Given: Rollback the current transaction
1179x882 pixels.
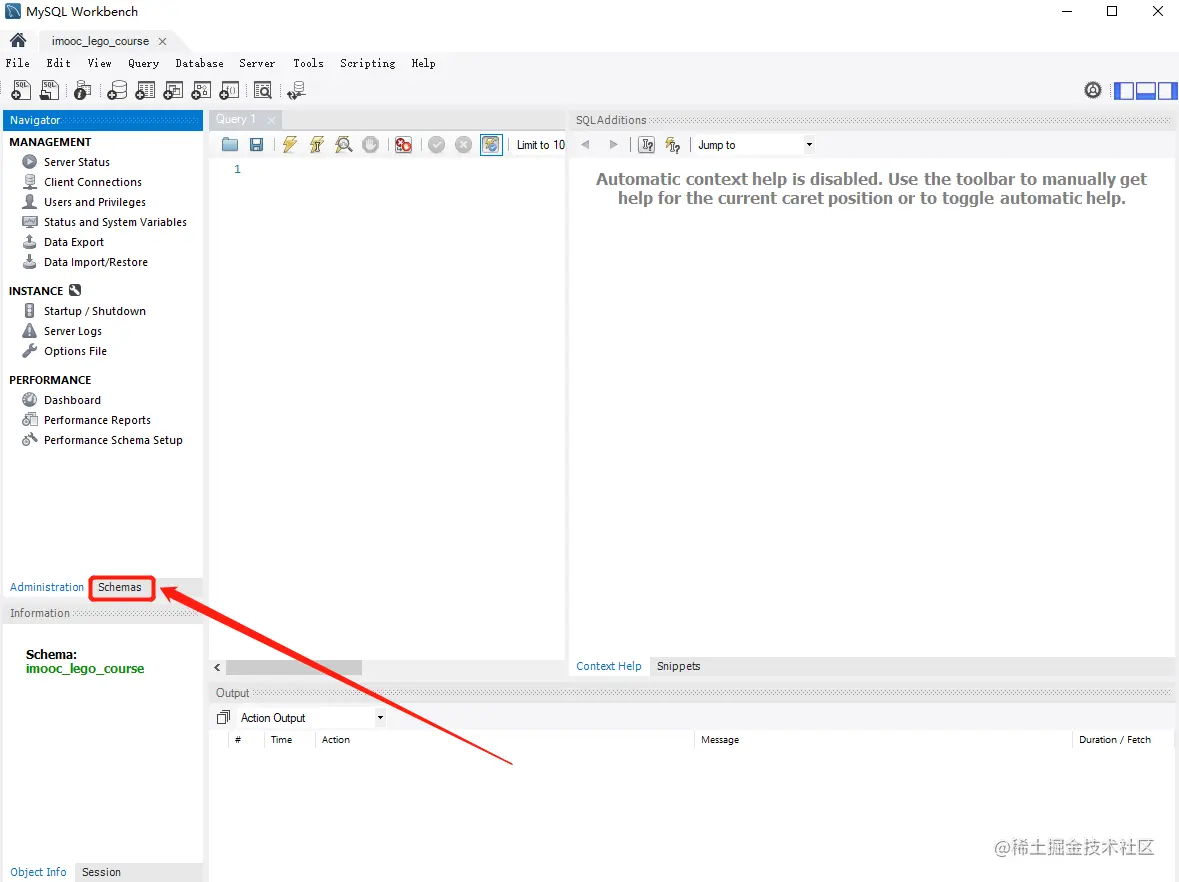Looking at the screenshot, I should point(464,144).
